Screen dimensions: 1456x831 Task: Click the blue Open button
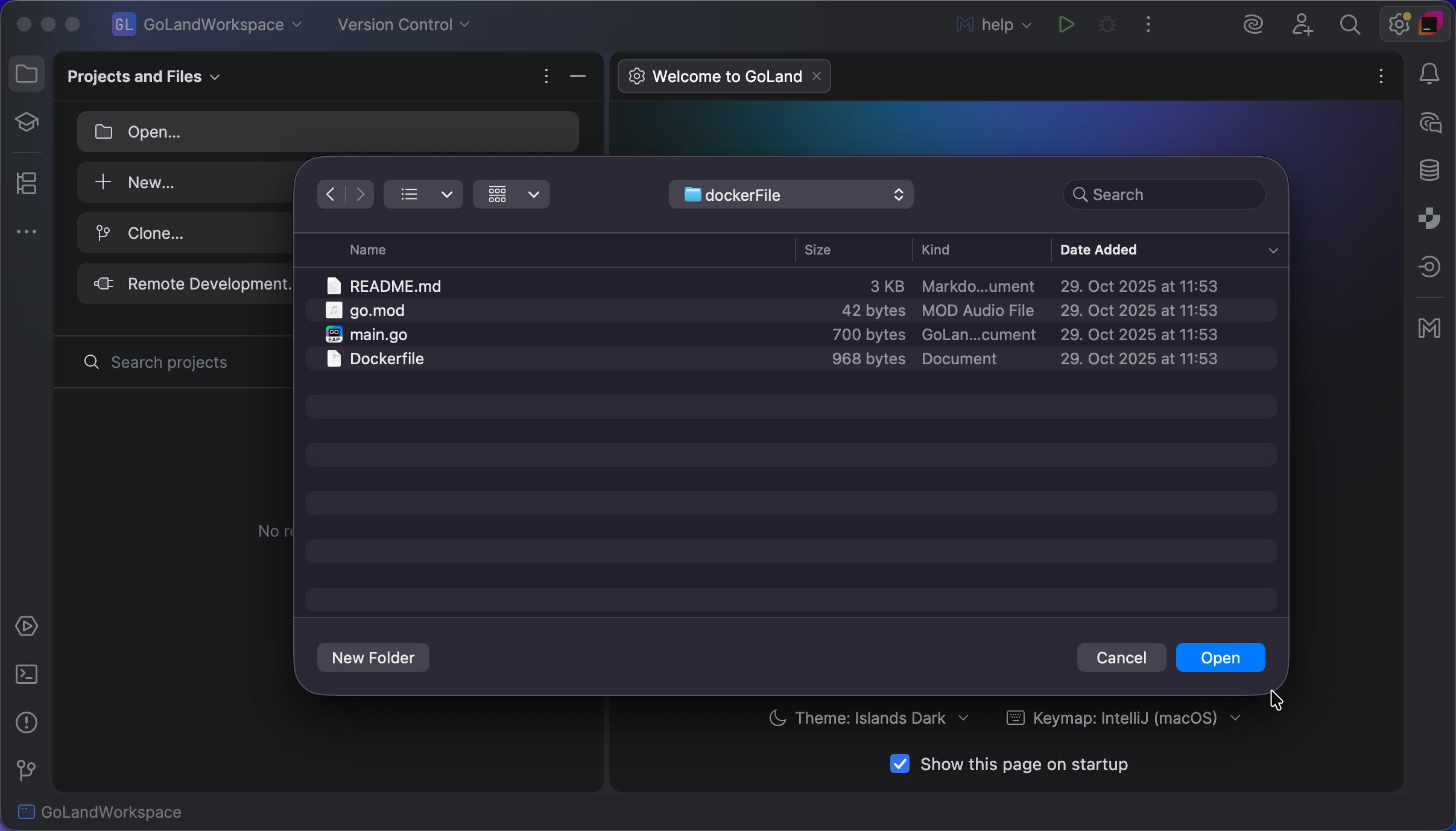(x=1220, y=657)
